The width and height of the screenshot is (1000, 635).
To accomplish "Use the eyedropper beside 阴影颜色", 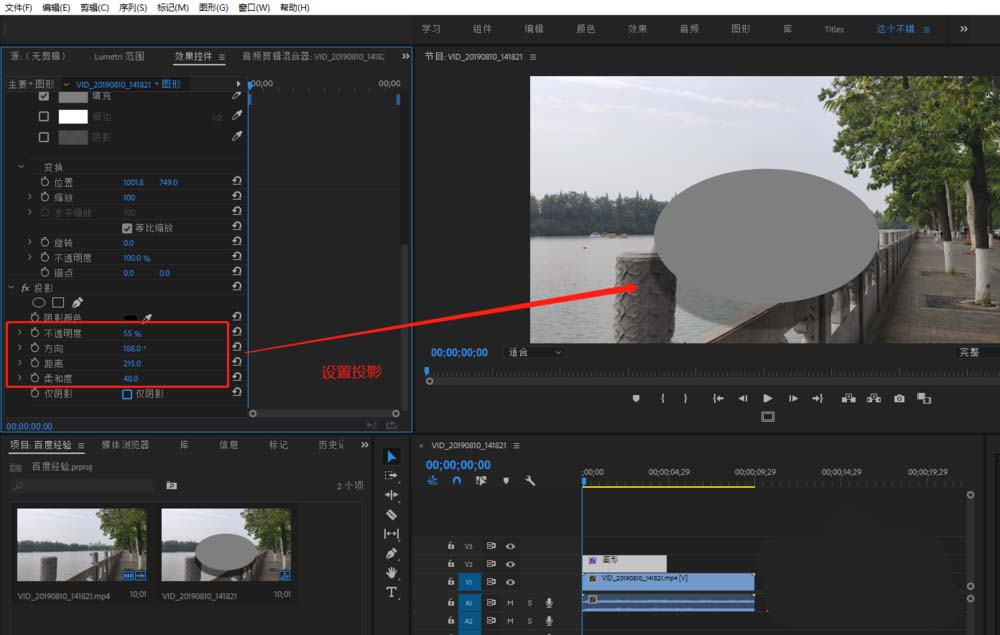I will 146,318.
